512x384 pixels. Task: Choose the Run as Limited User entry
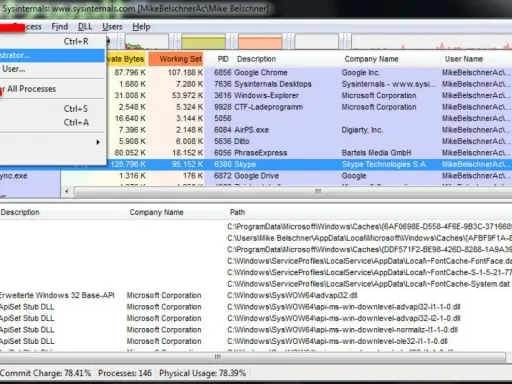pos(52,69)
